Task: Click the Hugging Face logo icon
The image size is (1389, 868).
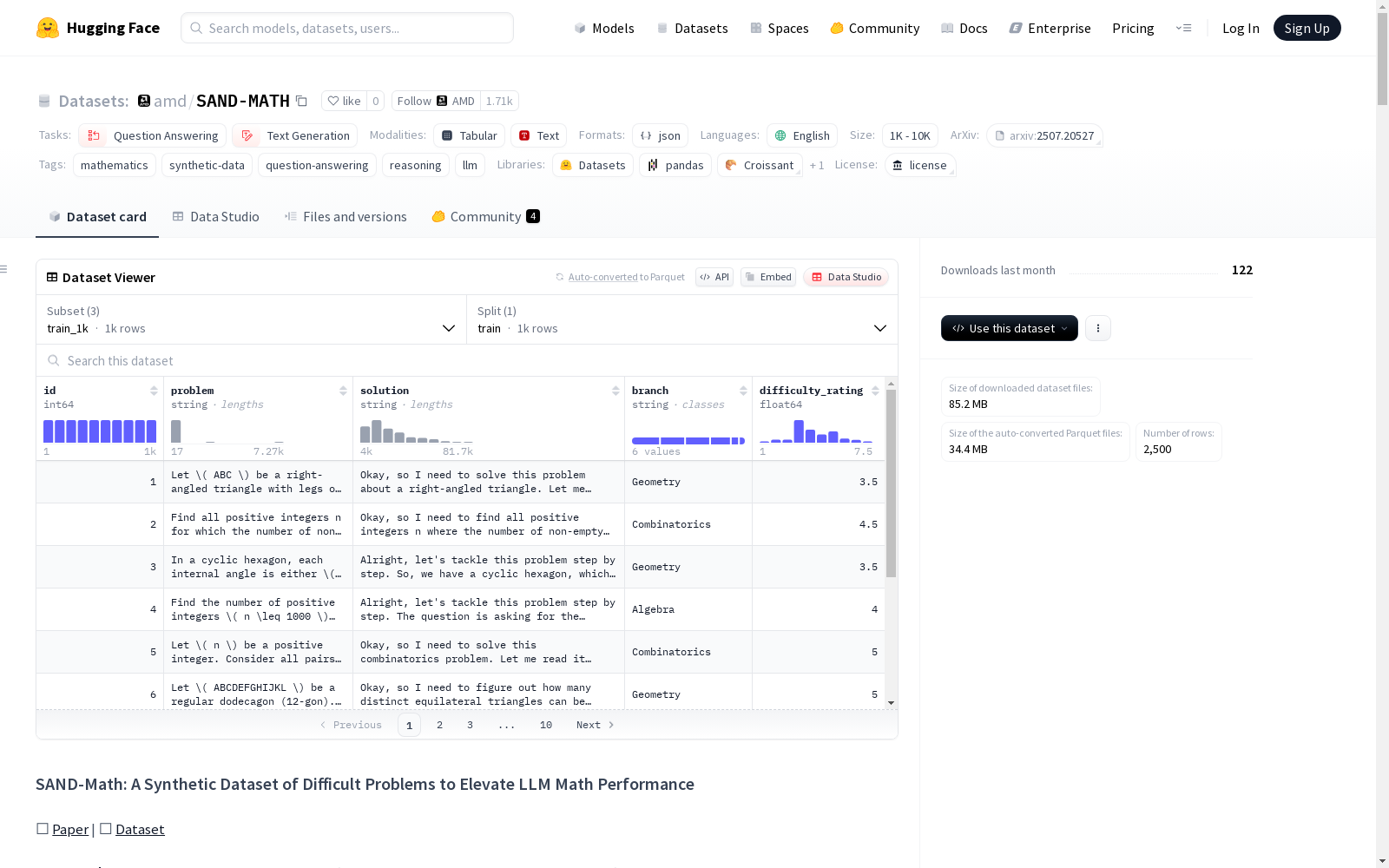Action: (x=48, y=28)
